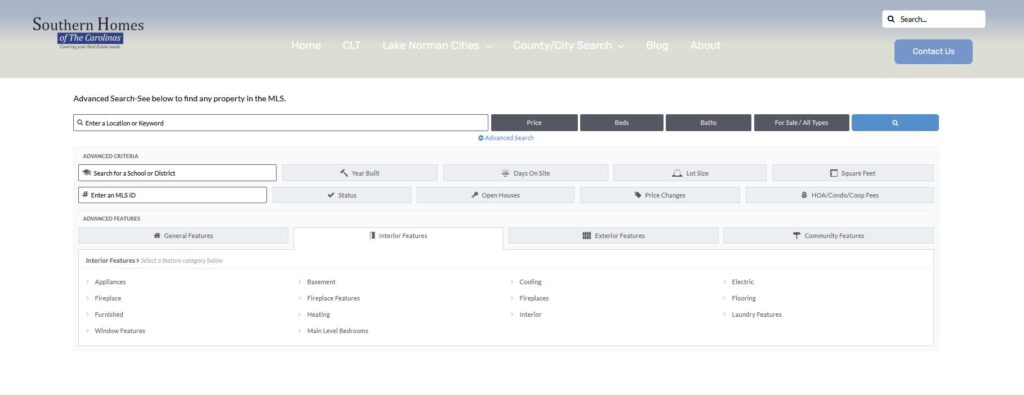Open the Days On Site filter
Image resolution: width=1024 pixels, height=395 pixels.
click(525, 173)
